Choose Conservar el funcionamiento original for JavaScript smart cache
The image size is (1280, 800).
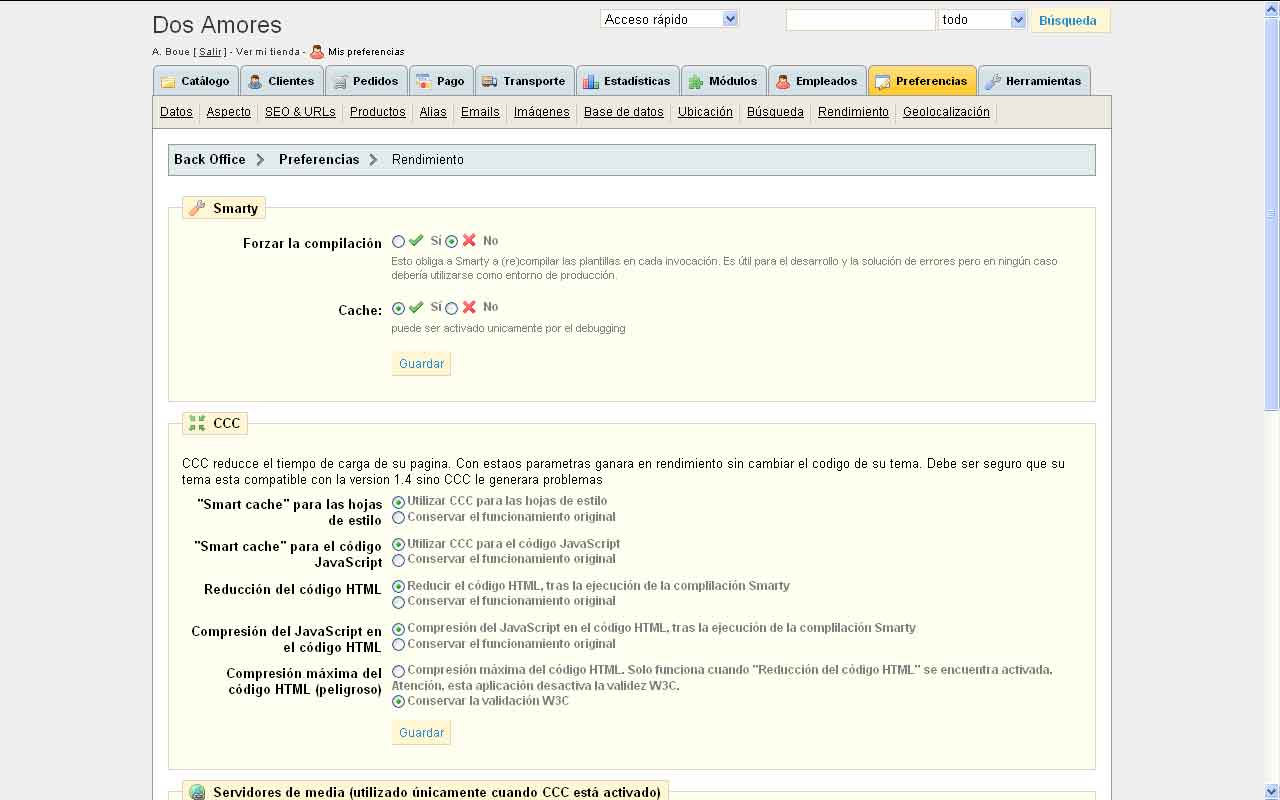399,560
